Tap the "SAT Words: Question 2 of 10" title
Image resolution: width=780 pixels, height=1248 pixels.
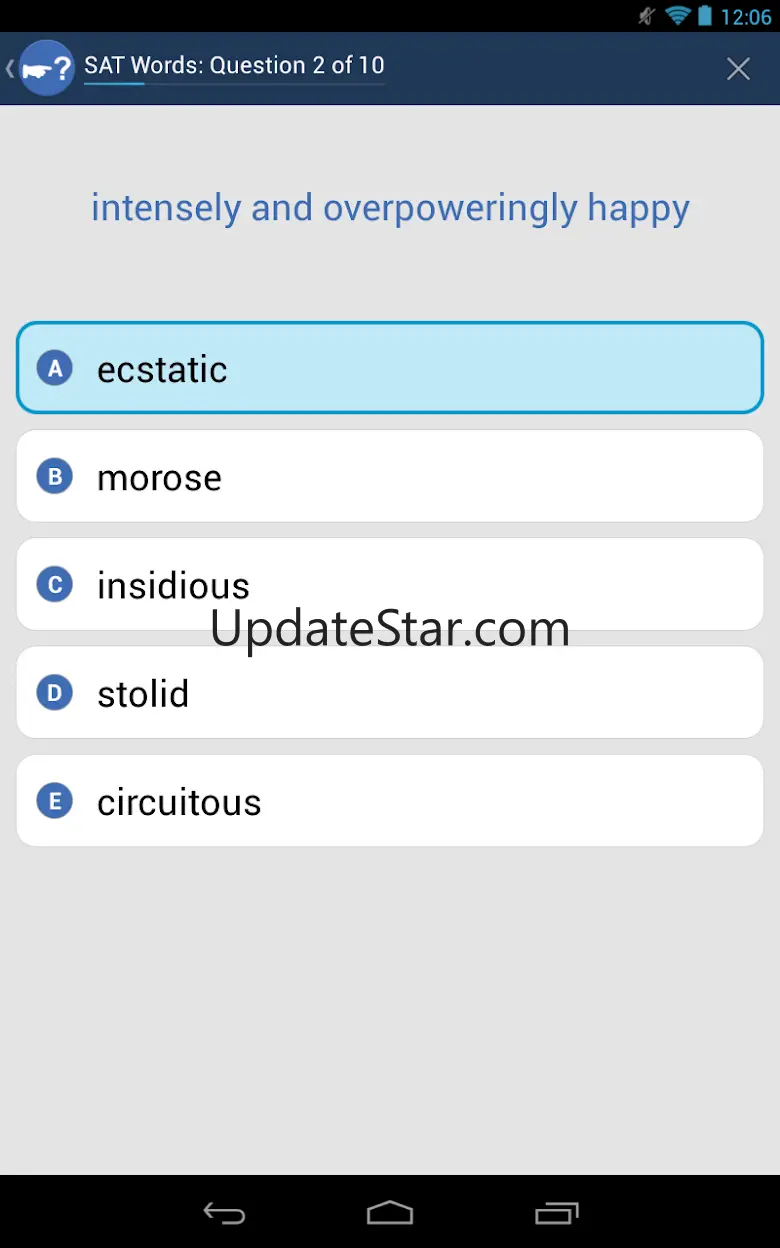pos(234,65)
